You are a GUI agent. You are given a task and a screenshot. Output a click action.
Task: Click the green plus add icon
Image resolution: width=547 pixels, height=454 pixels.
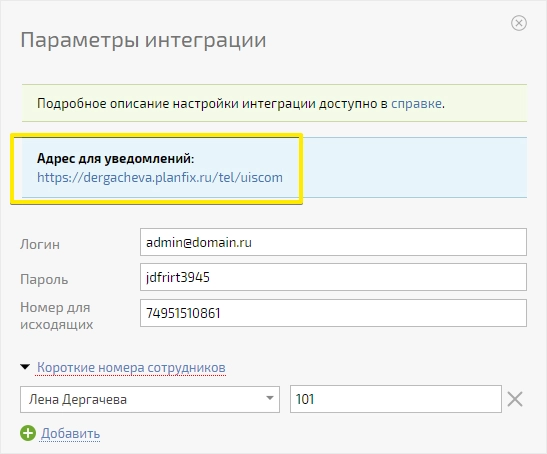(x=28, y=433)
